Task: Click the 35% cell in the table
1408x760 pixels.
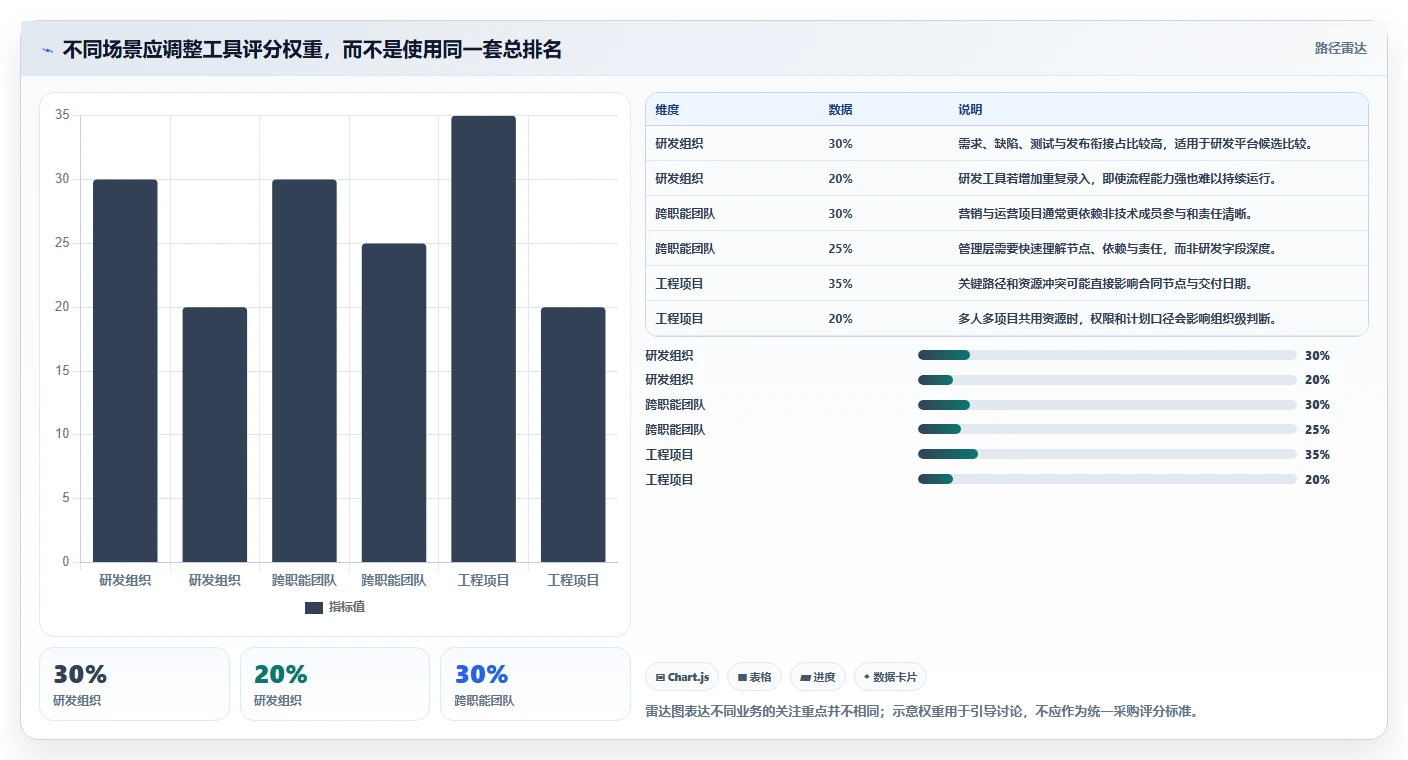Action: point(840,284)
